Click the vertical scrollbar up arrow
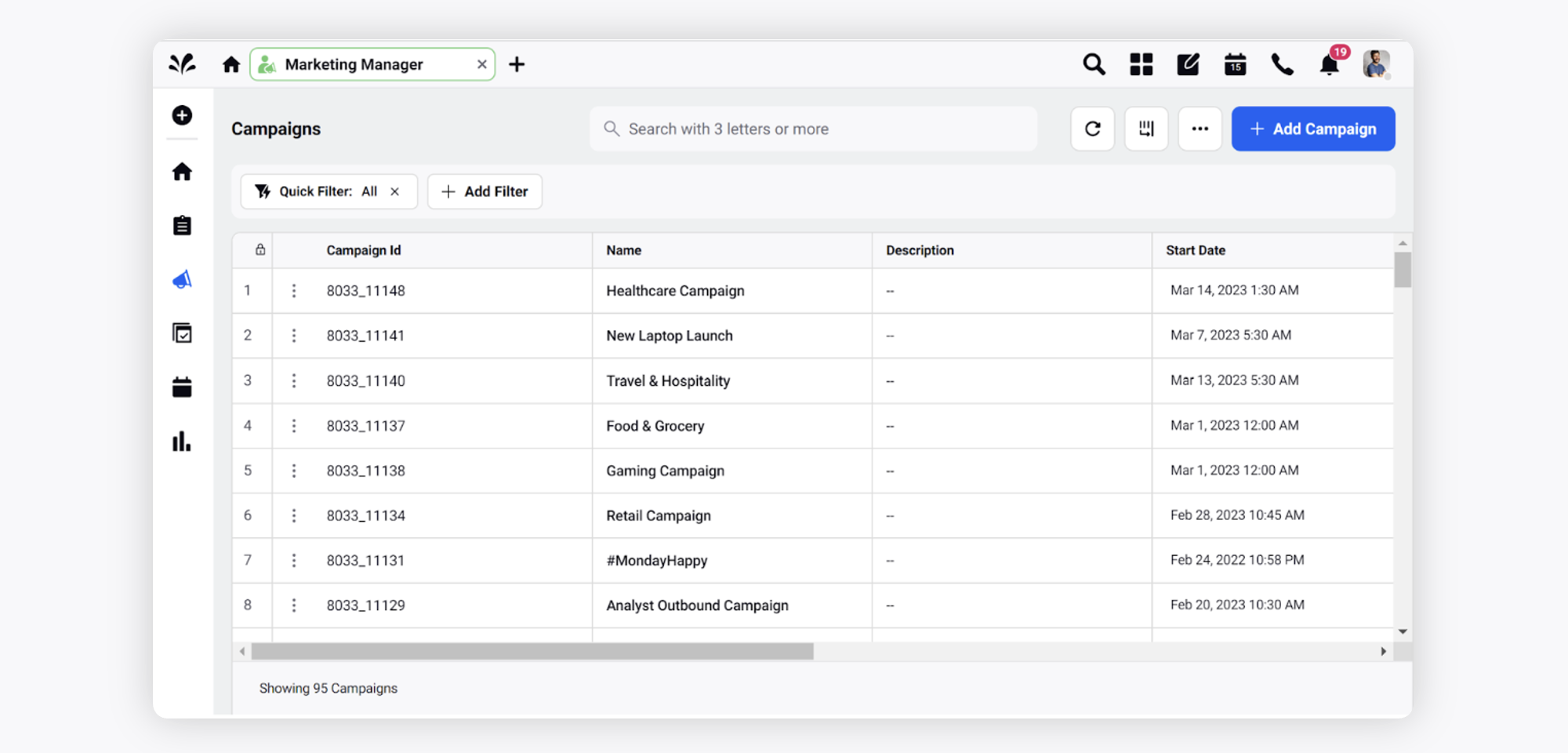The image size is (1568, 753). tap(1403, 243)
